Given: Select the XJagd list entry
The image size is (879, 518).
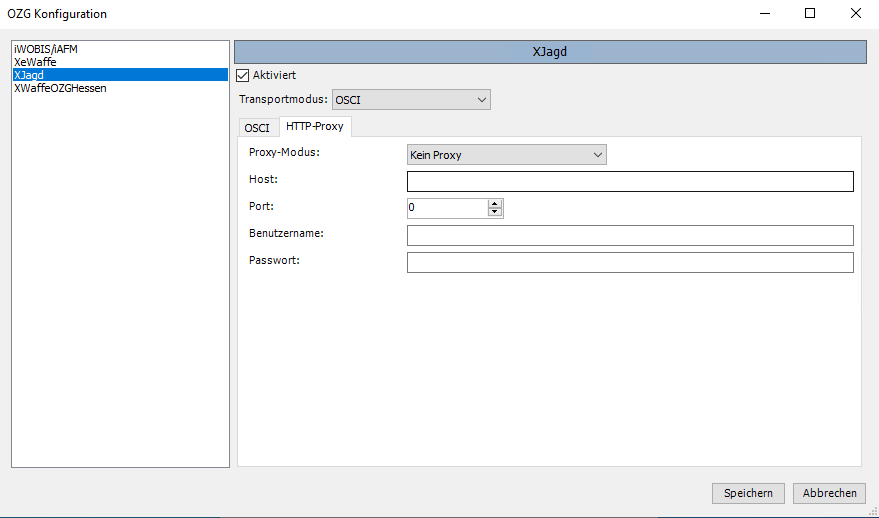Looking at the screenshot, I should [x=29, y=75].
